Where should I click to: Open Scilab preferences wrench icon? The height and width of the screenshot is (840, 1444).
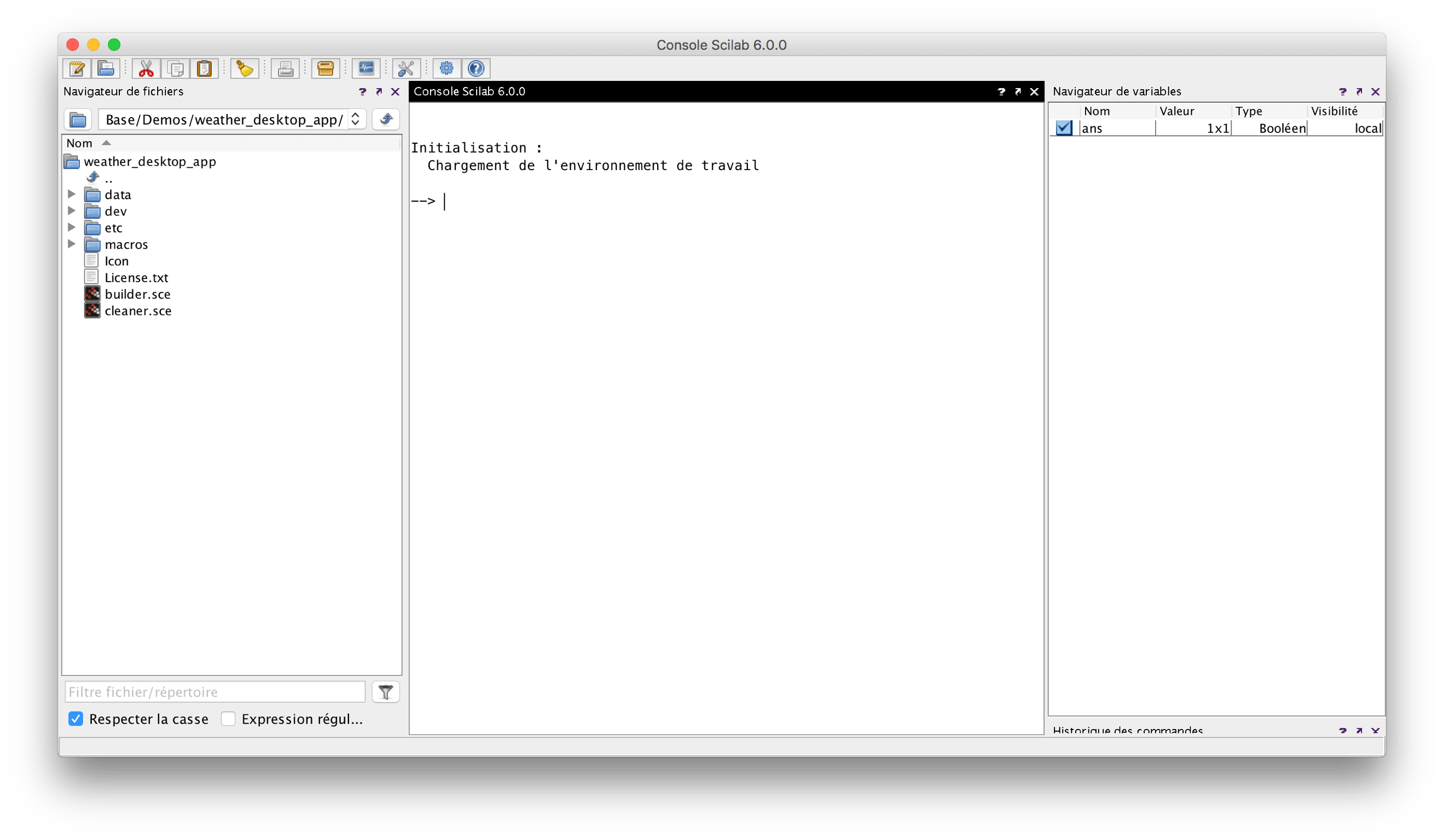point(406,69)
